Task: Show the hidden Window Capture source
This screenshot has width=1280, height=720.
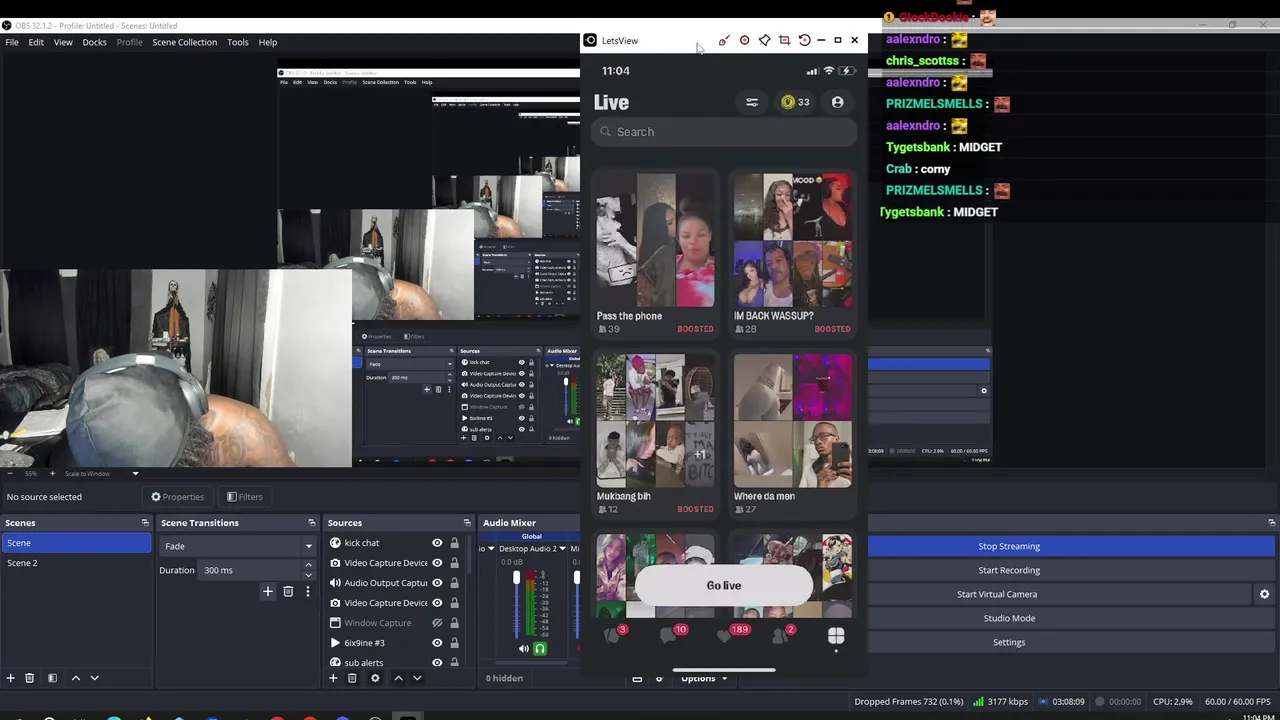Action: [x=437, y=623]
